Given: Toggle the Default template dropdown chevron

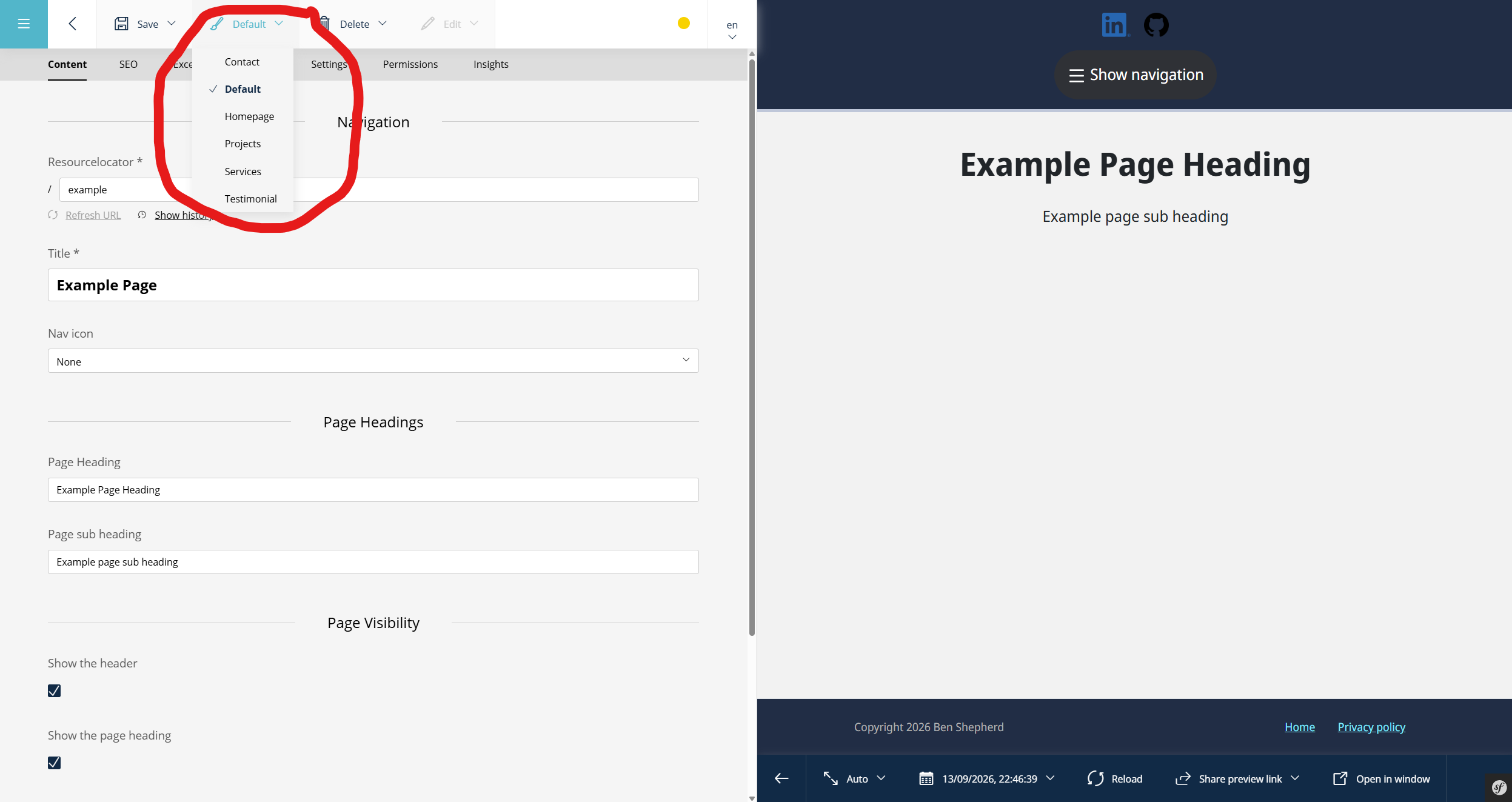Looking at the screenshot, I should click(x=279, y=24).
